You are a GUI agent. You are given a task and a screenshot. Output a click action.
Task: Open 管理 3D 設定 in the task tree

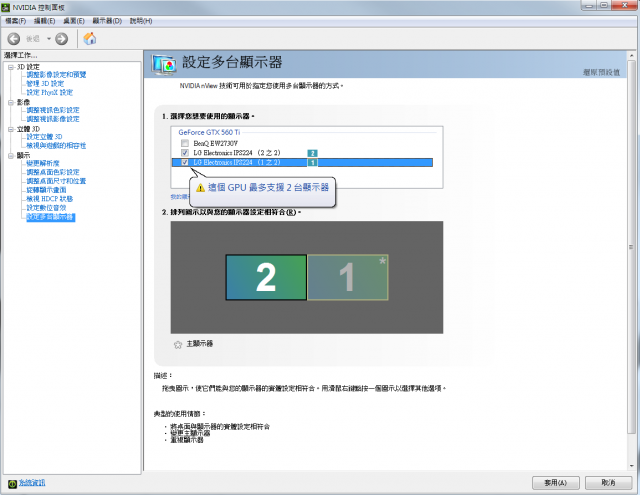[x=45, y=84]
